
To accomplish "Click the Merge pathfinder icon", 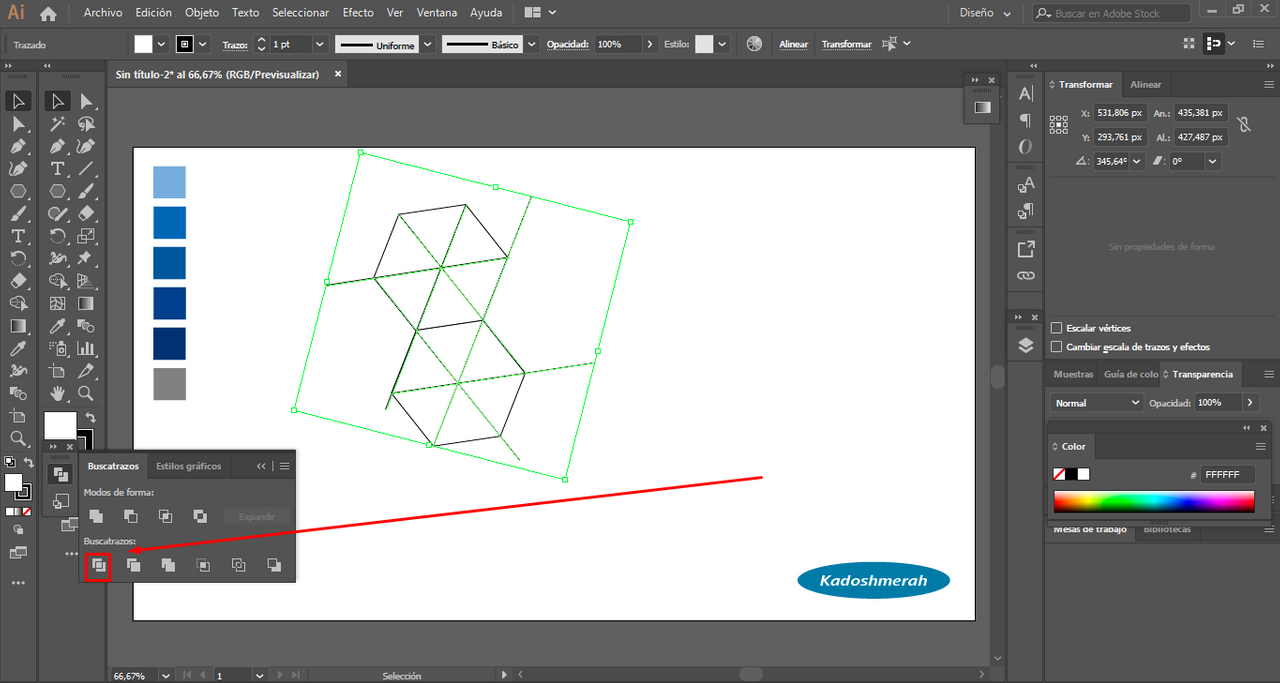I will coord(168,565).
